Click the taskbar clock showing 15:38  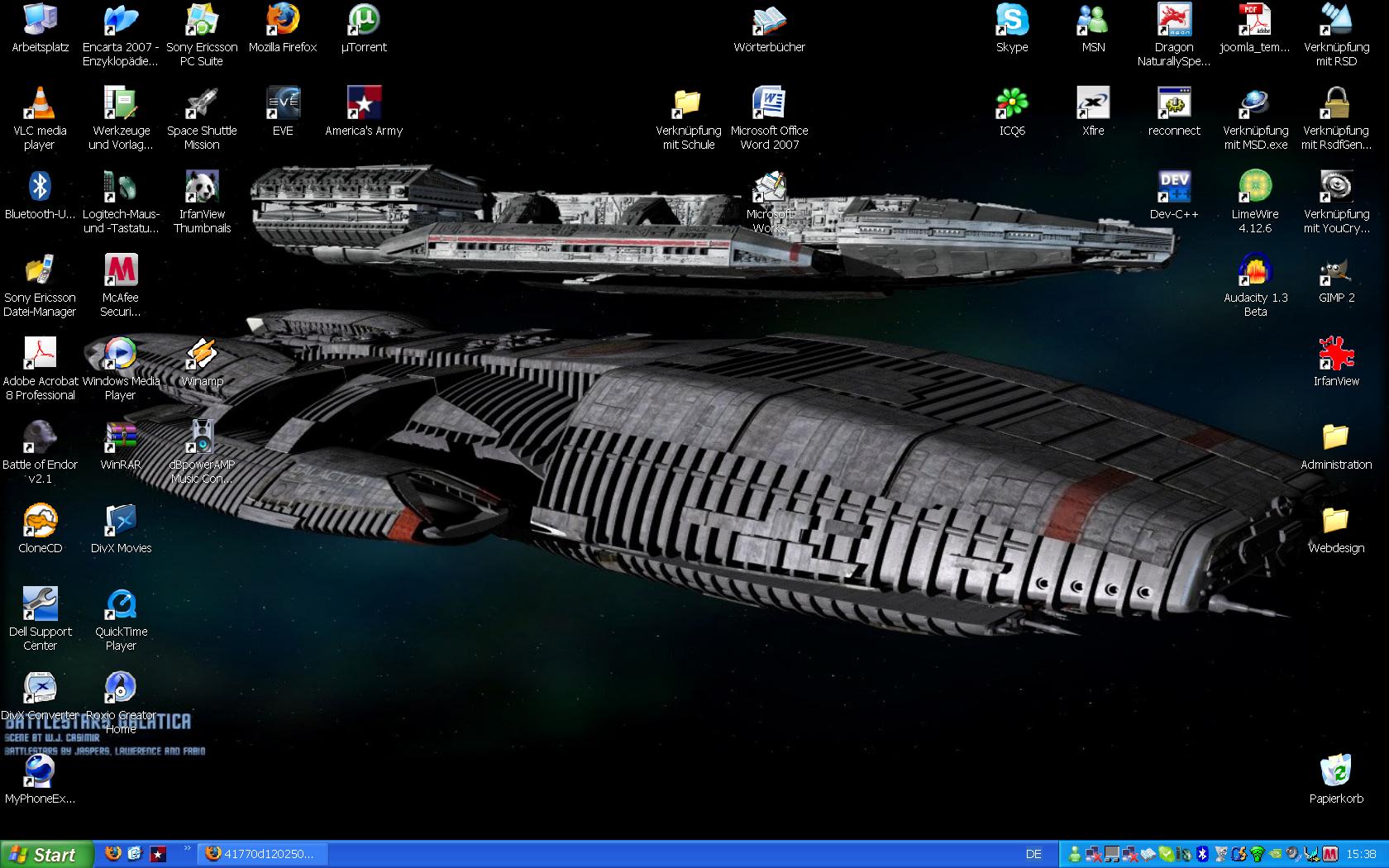tap(1361, 854)
